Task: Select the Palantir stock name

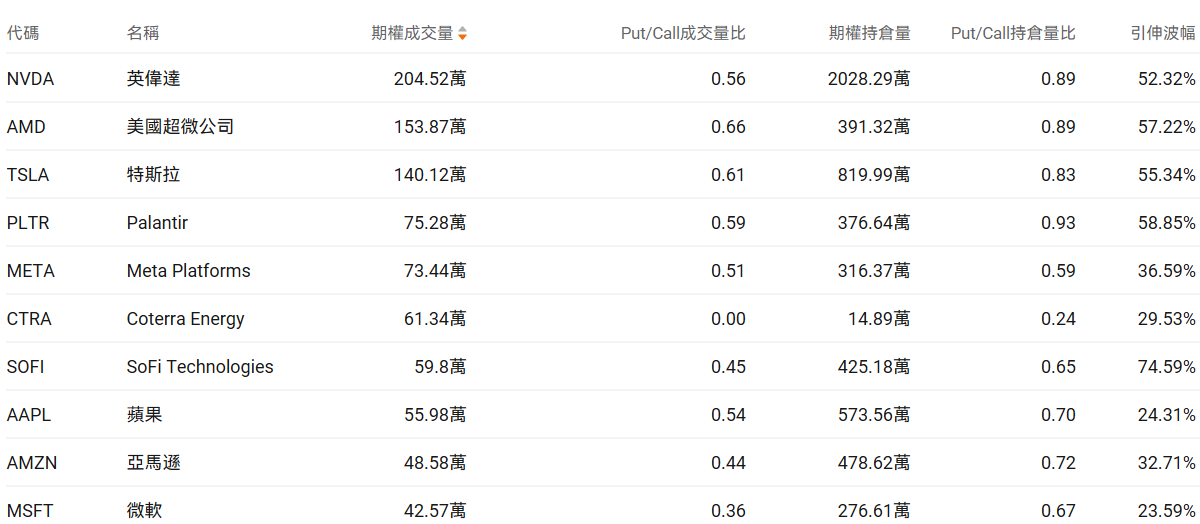Action: (157, 223)
